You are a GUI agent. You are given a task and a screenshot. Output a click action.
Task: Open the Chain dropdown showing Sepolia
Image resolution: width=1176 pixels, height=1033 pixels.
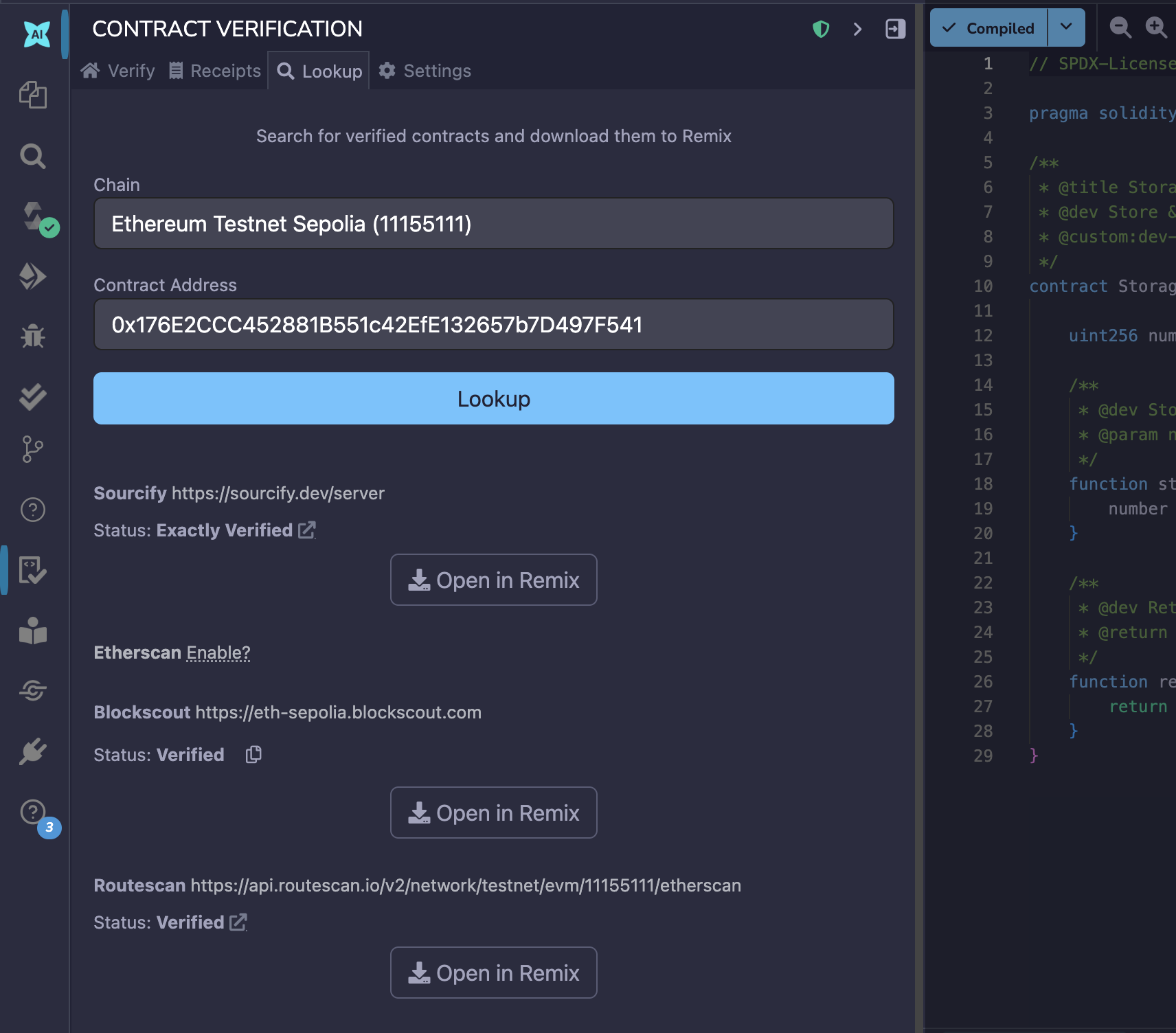tap(493, 223)
